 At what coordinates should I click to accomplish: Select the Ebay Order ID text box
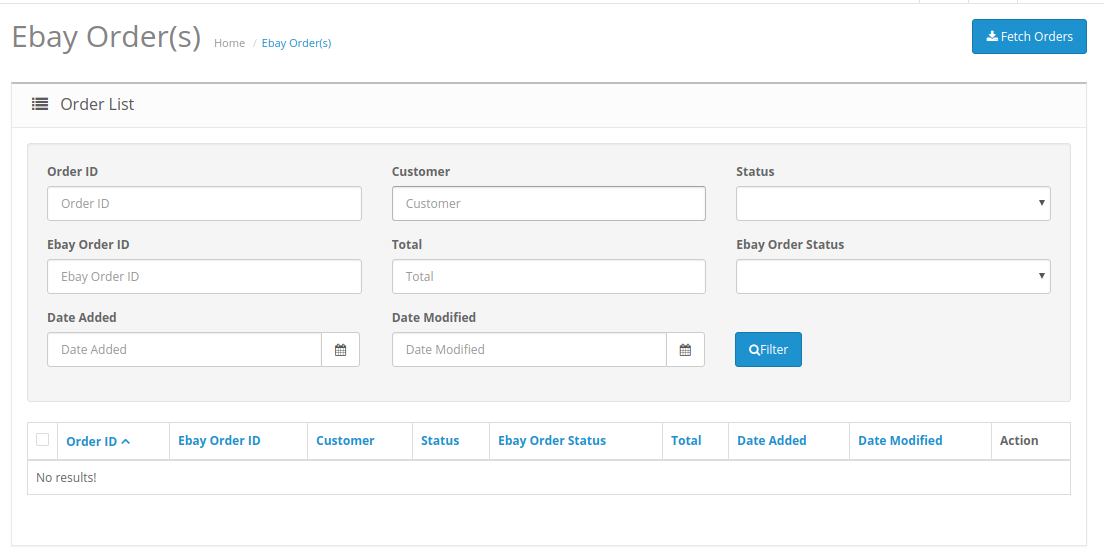pos(204,276)
